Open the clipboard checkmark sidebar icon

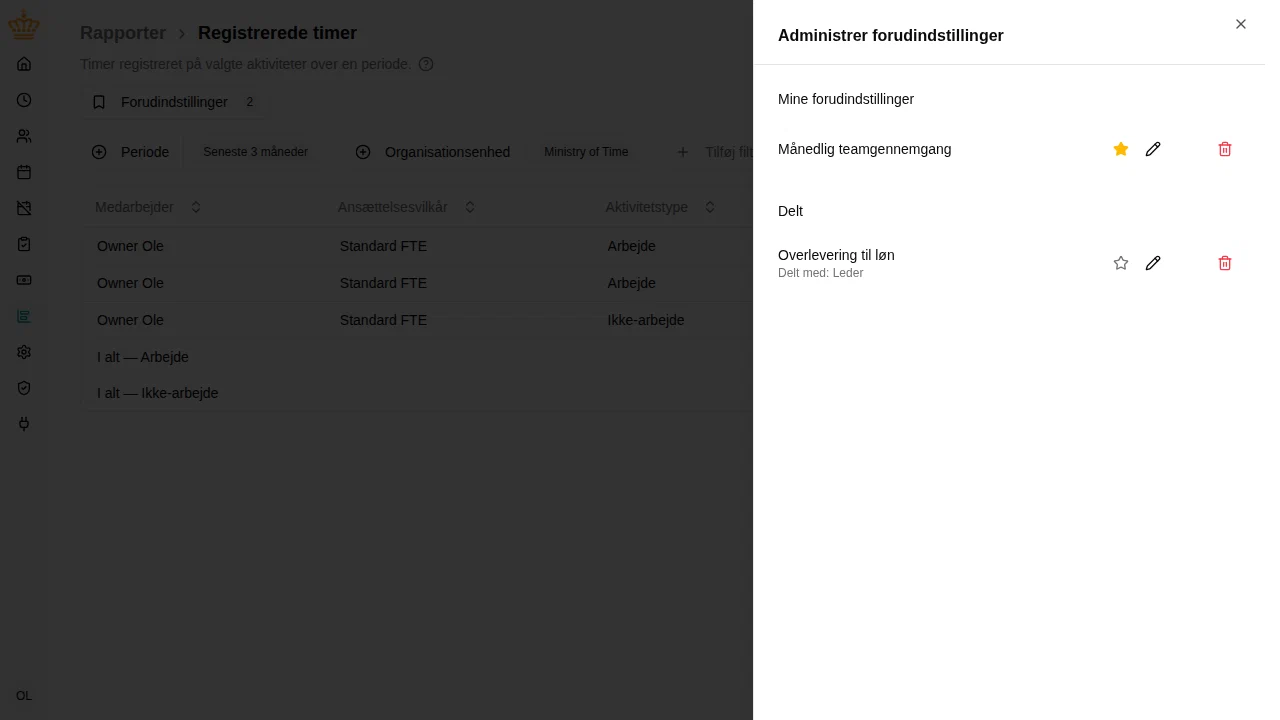[x=24, y=244]
